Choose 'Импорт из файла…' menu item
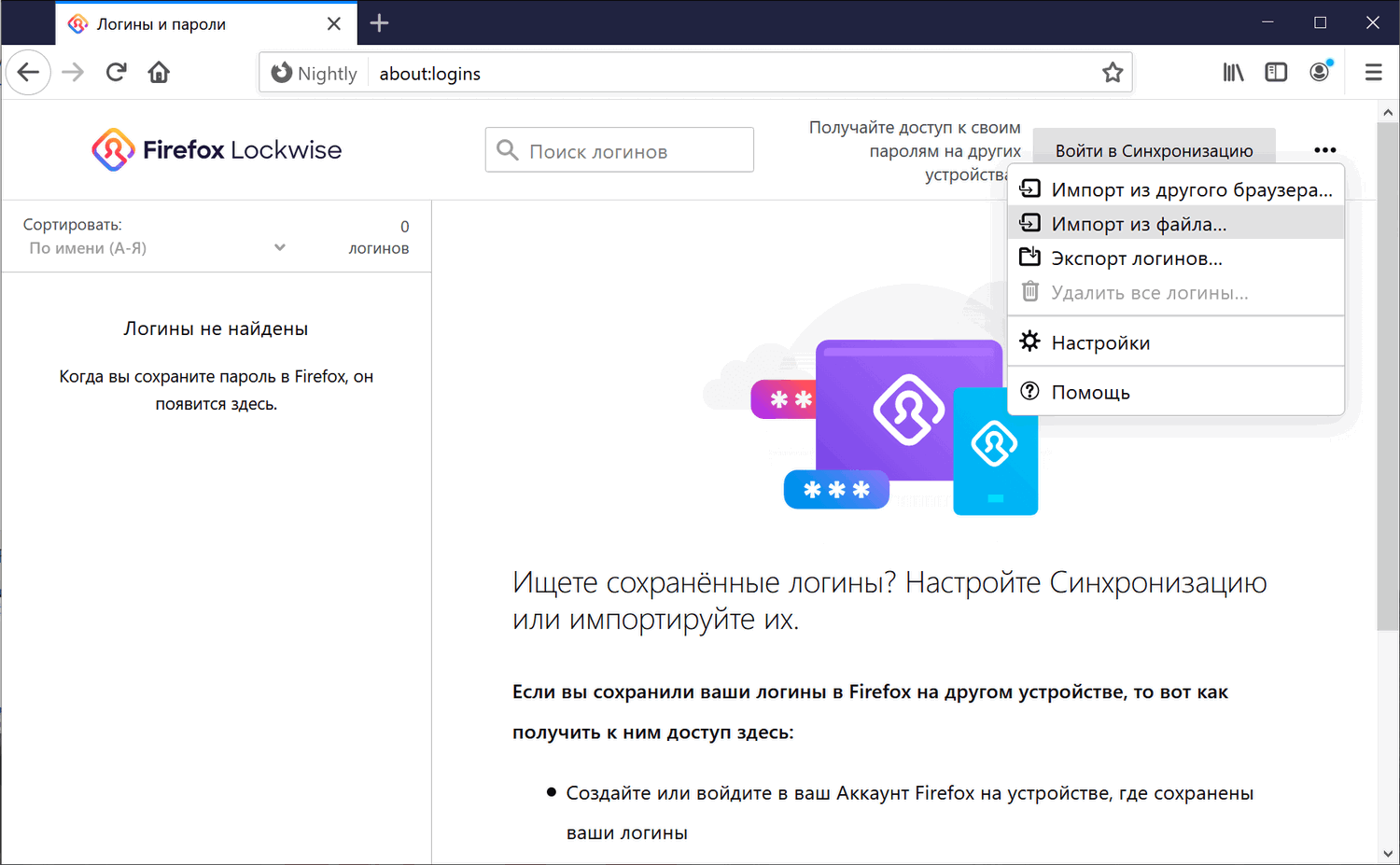 pyautogui.click(x=1176, y=224)
